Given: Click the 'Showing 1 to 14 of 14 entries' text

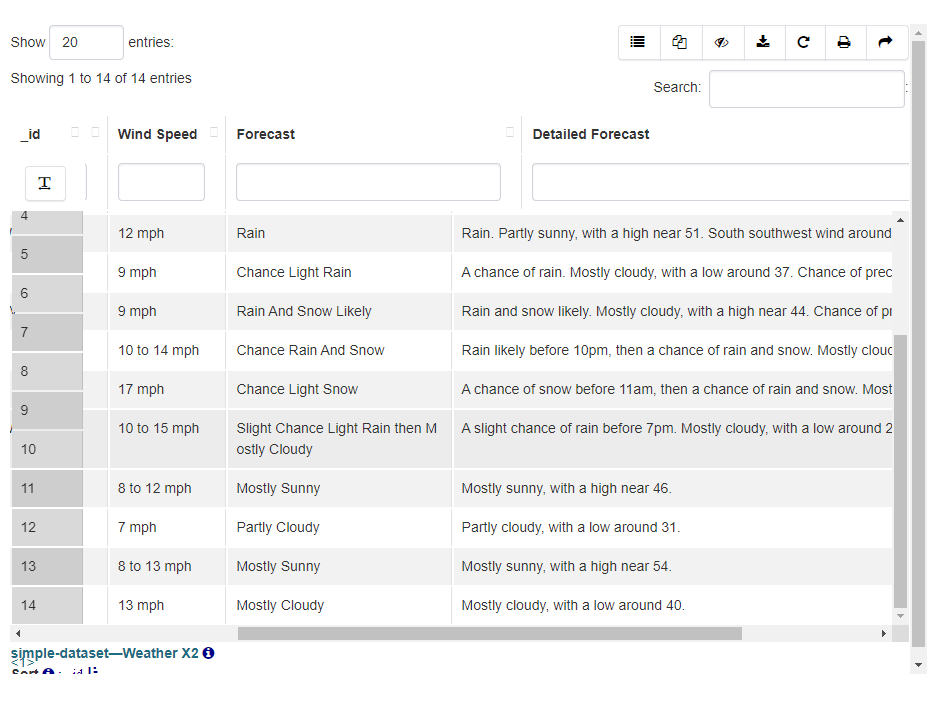Looking at the screenshot, I should click(x=101, y=79).
